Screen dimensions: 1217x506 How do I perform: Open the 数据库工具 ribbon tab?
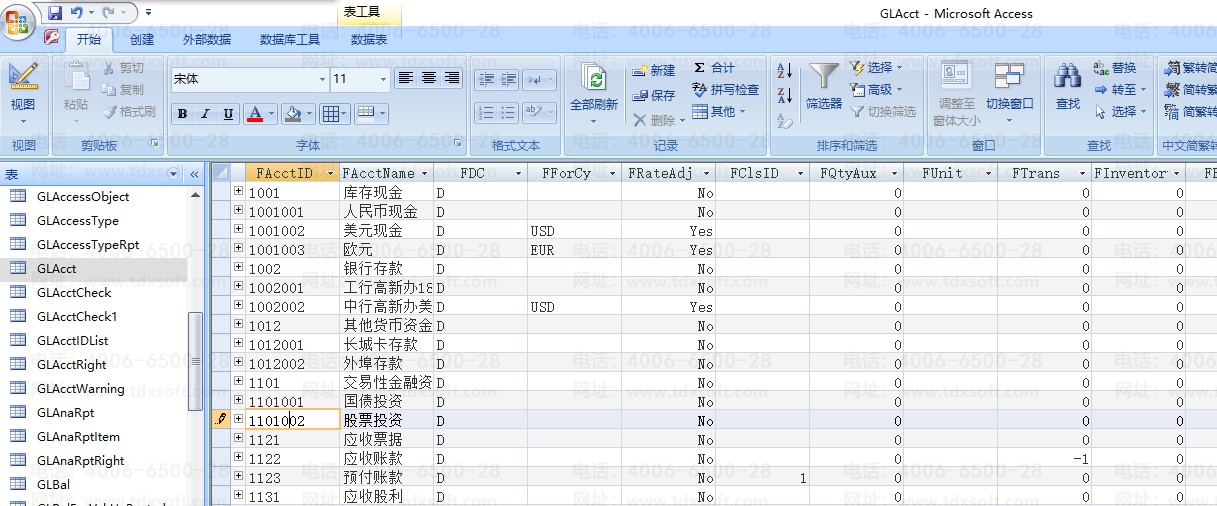point(289,40)
